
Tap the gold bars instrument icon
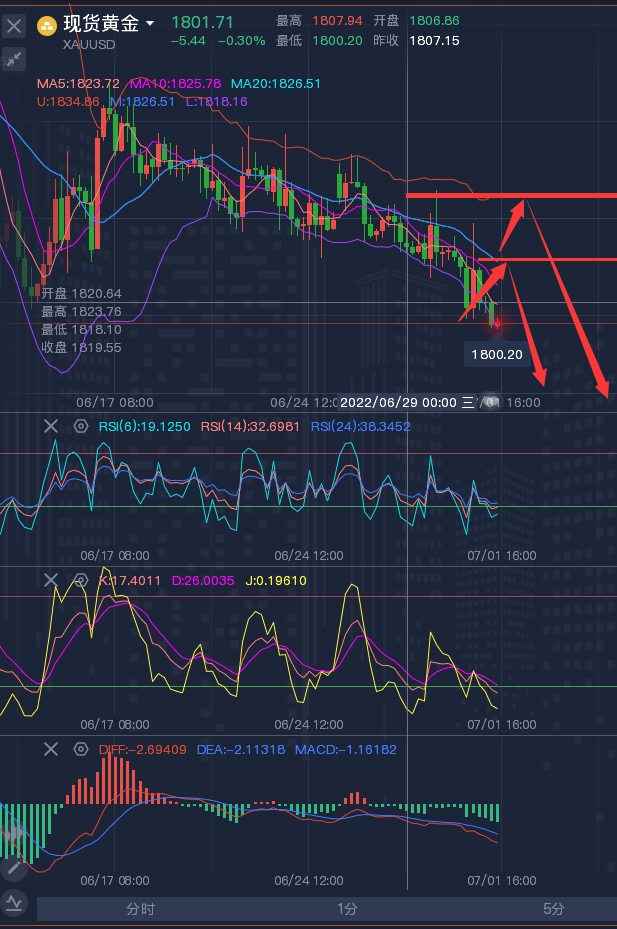tap(47, 25)
